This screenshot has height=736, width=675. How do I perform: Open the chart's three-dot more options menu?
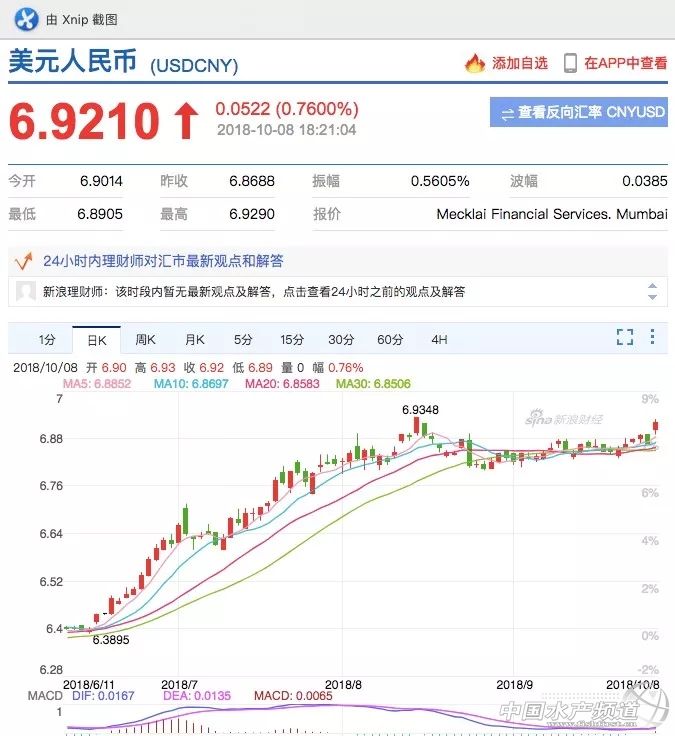click(653, 337)
